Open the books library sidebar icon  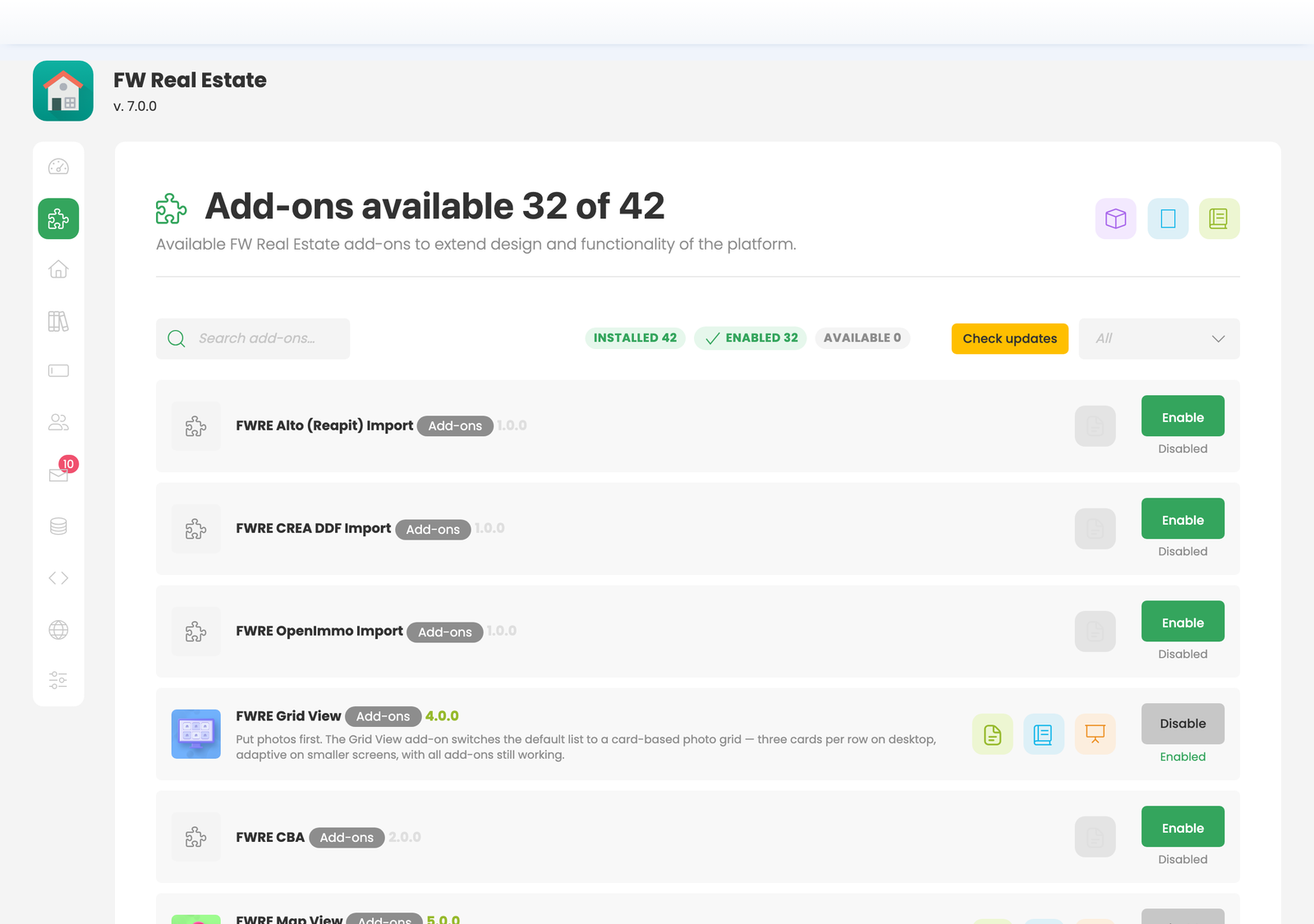tap(58, 321)
